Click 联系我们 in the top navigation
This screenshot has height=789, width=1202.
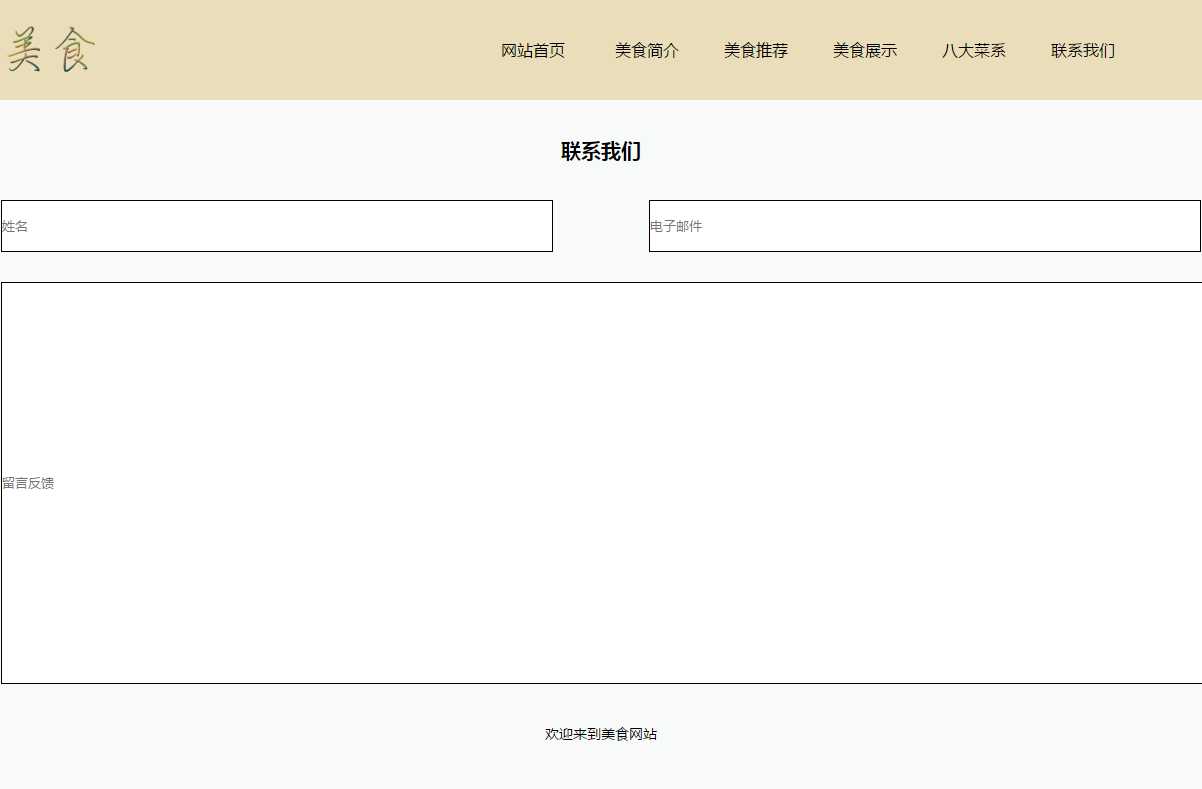1082,51
